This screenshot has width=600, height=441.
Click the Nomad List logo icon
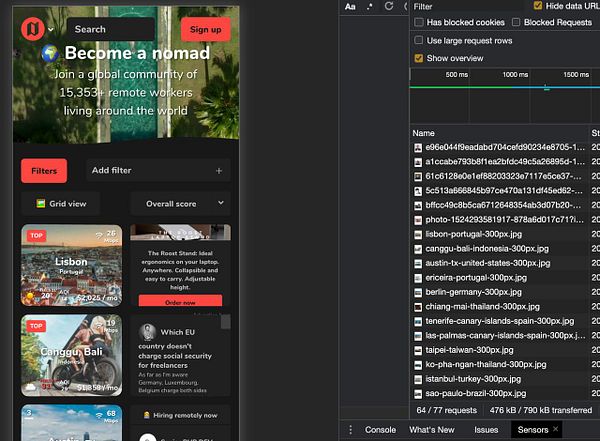click(33, 29)
